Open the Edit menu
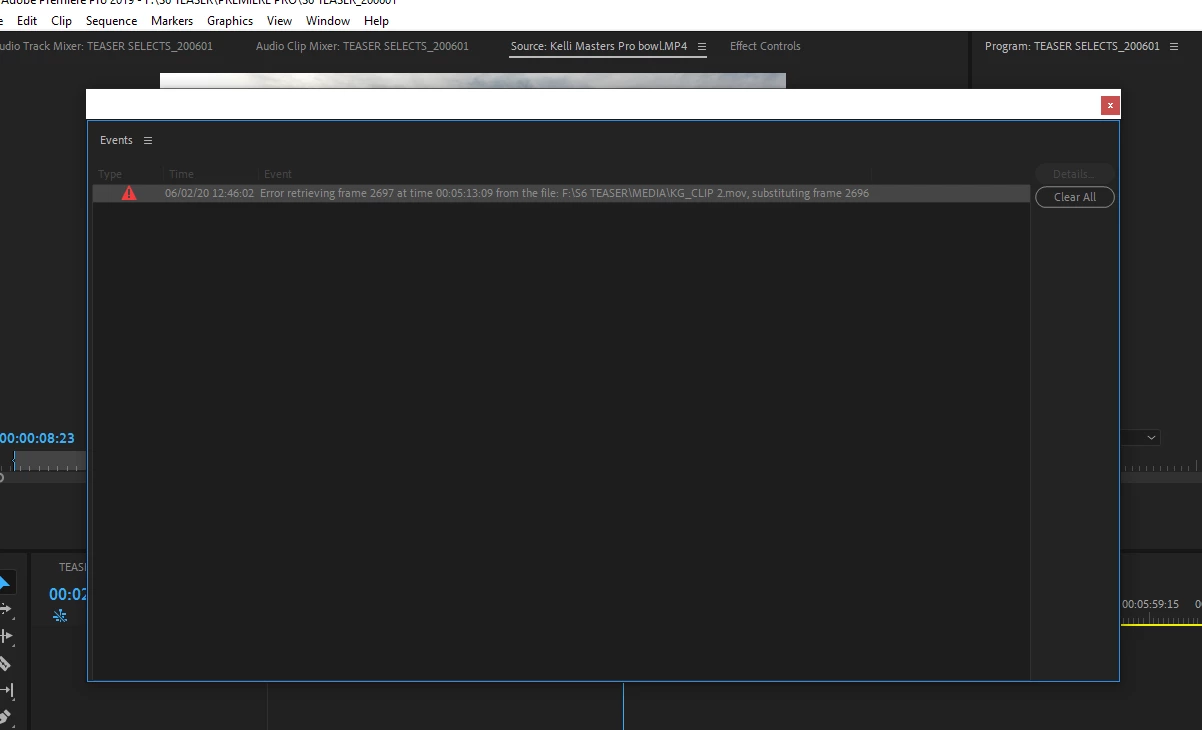The height and width of the screenshot is (730, 1202). point(27,20)
